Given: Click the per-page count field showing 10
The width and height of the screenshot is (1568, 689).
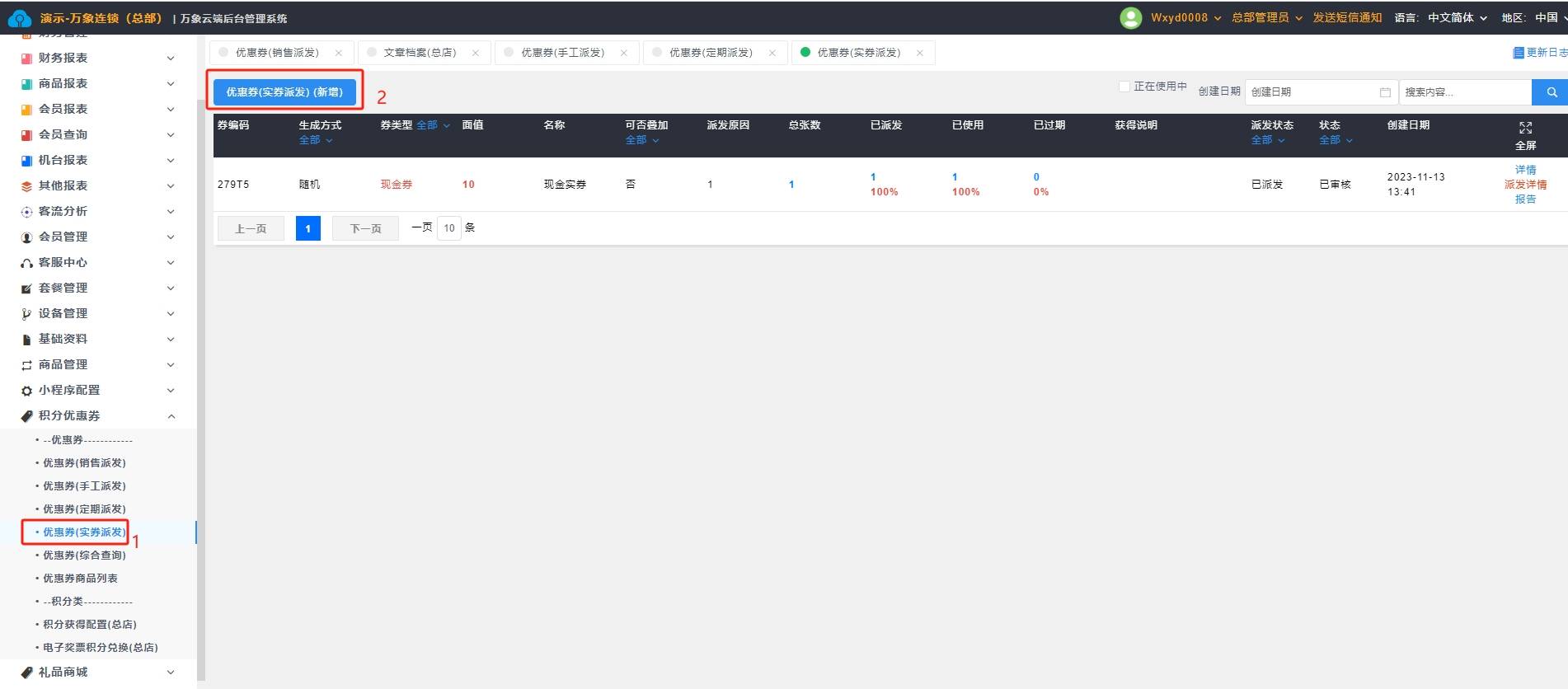Looking at the screenshot, I should (x=449, y=228).
